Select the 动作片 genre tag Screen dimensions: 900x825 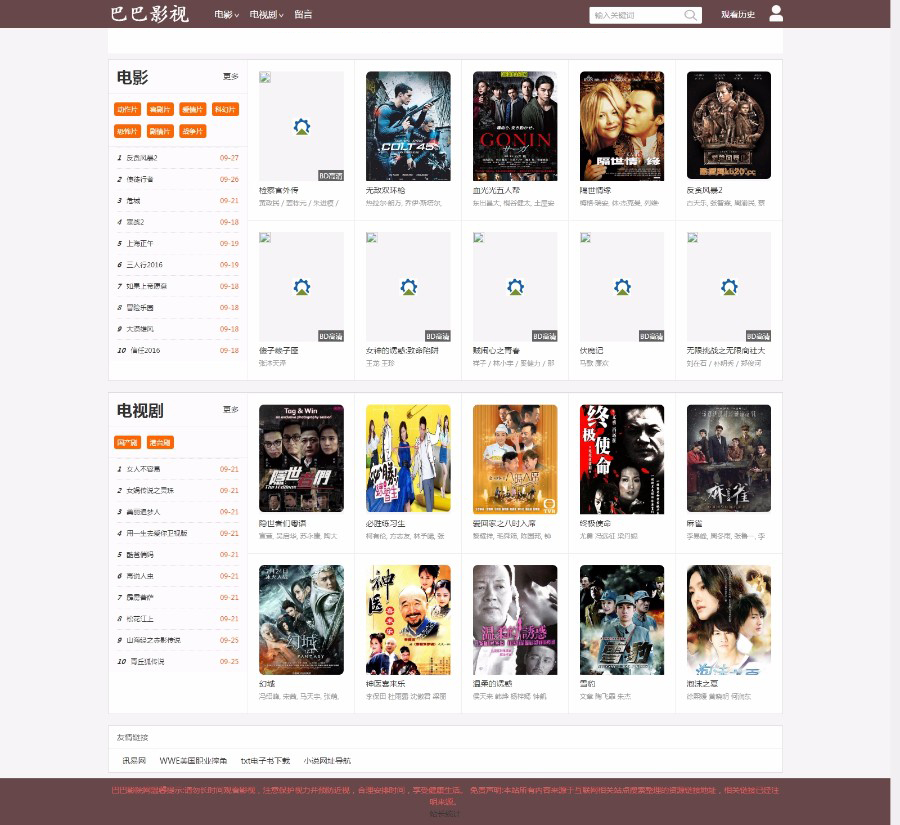pyautogui.click(x=127, y=109)
